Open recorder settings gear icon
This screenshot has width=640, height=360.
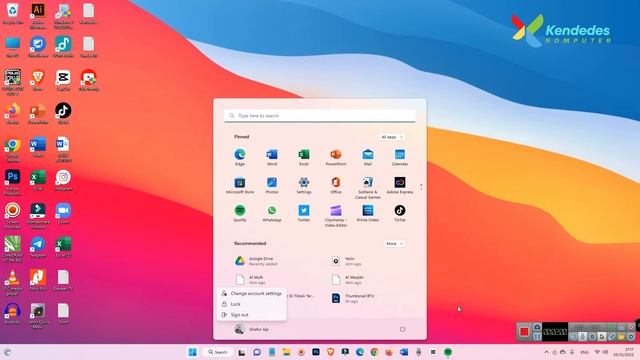[x=631, y=337]
